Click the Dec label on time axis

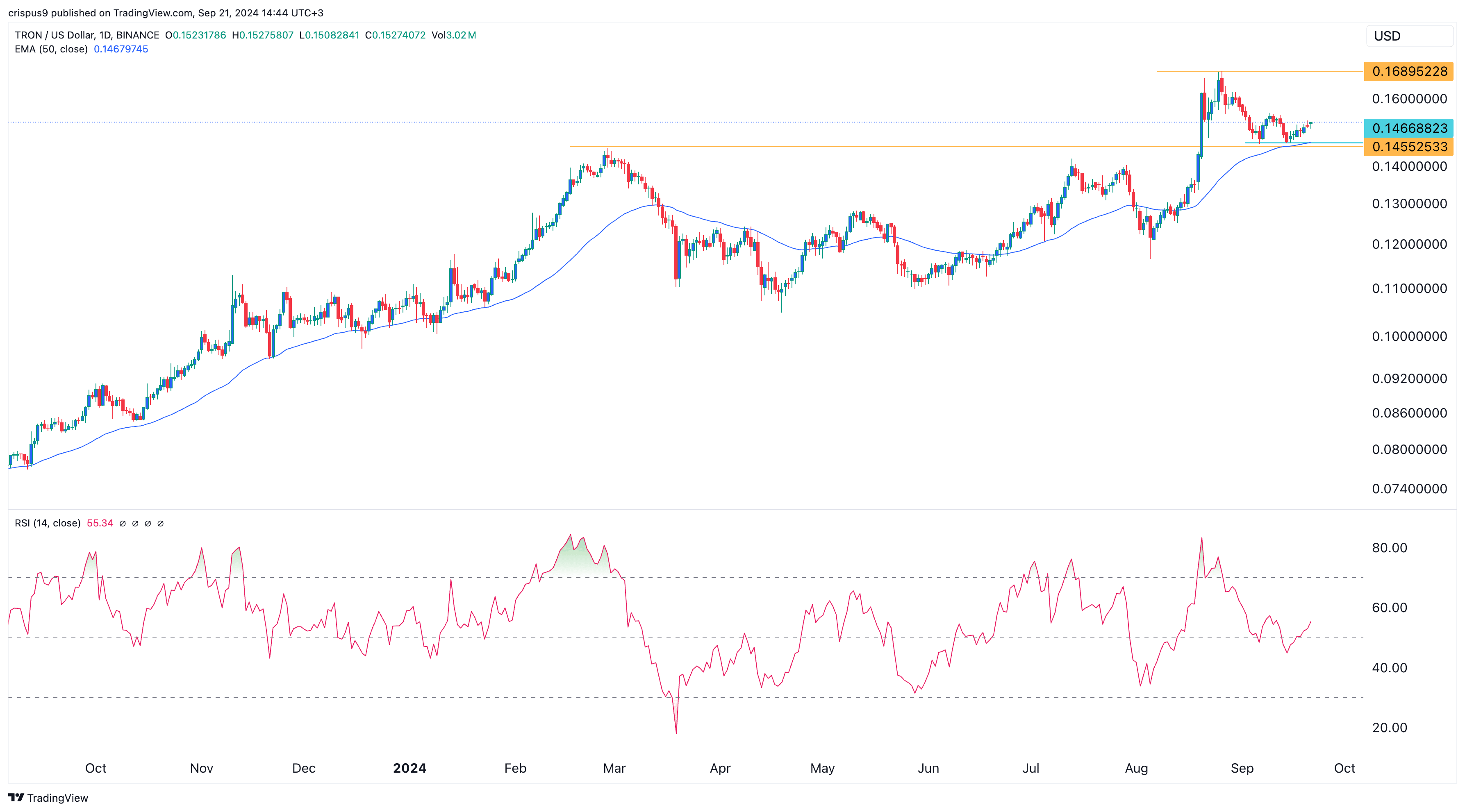tap(304, 768)
